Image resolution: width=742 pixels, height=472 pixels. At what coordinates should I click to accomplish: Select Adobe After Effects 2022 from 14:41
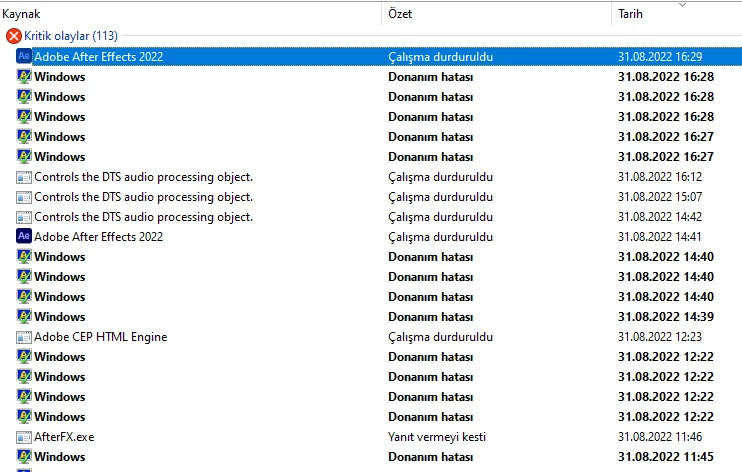(x=98, y=237)
